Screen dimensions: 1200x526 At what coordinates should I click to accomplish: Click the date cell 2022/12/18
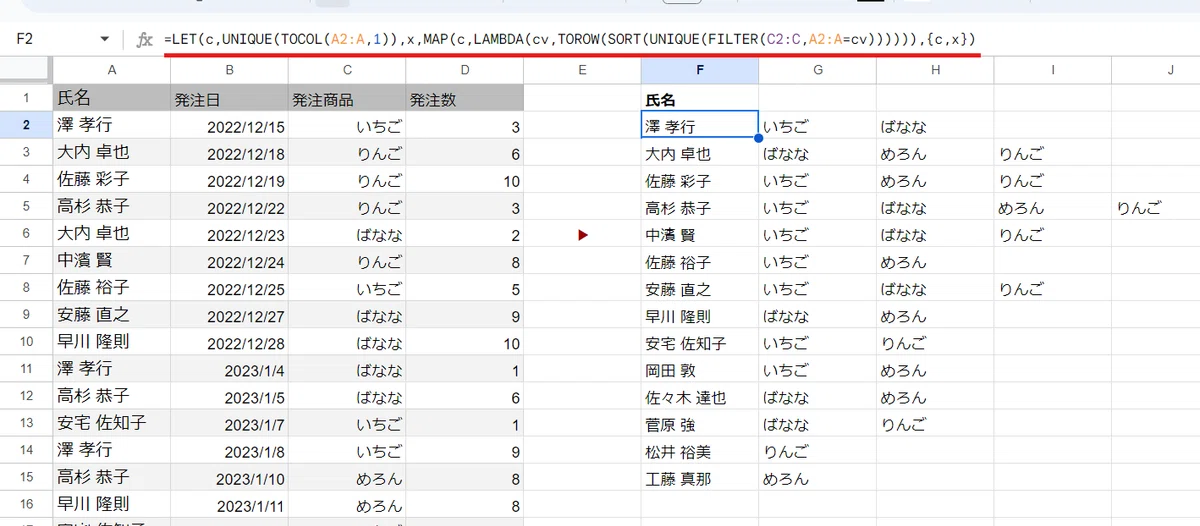(229, 152)
